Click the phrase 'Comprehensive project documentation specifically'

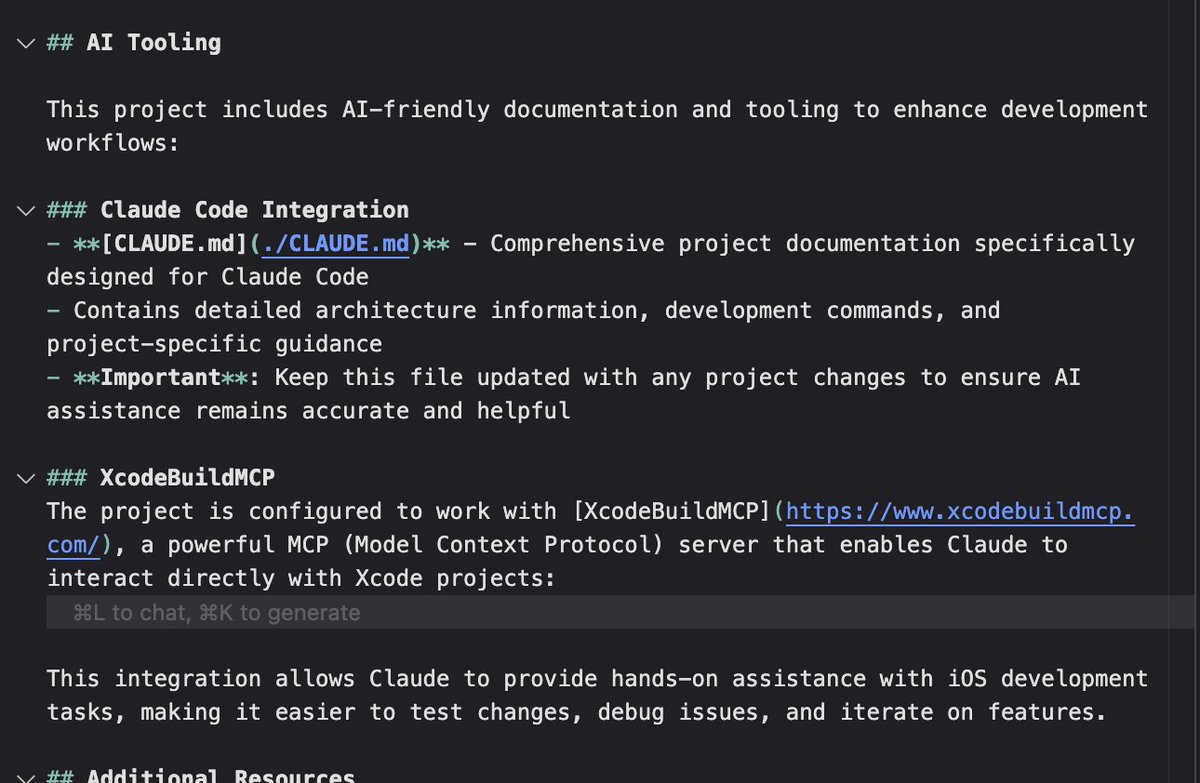point(813,244)
